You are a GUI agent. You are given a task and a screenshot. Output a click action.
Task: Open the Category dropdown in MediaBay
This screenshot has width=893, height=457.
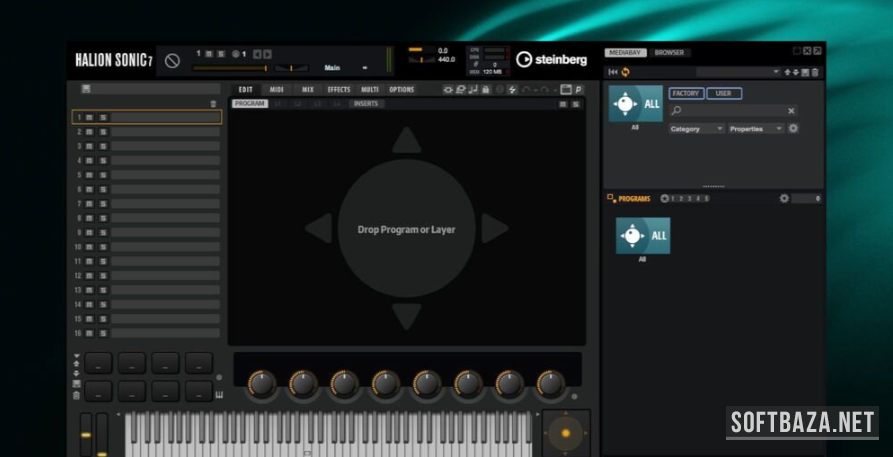pos(696,128)
